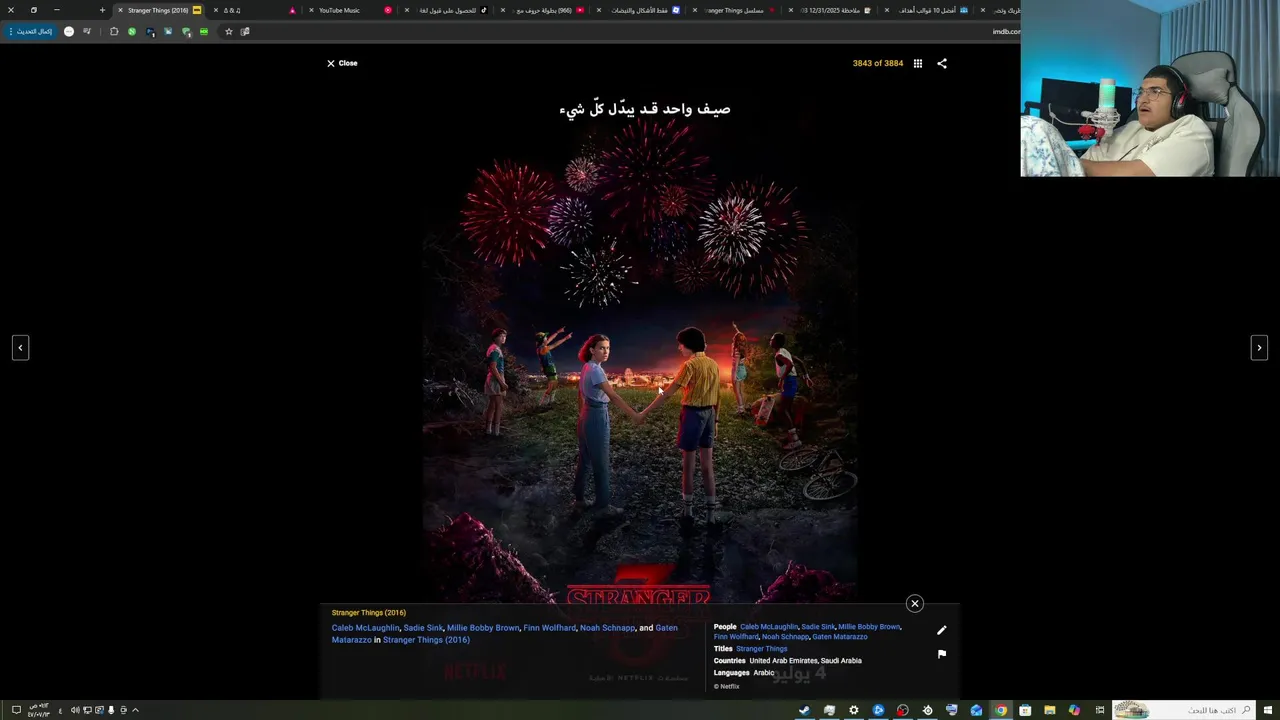Click 'United Arab Emirates, Saudi Arabia' countries text
Image resolution: width=1280 pixels, height=720 pixels.
tap(805, 661)
